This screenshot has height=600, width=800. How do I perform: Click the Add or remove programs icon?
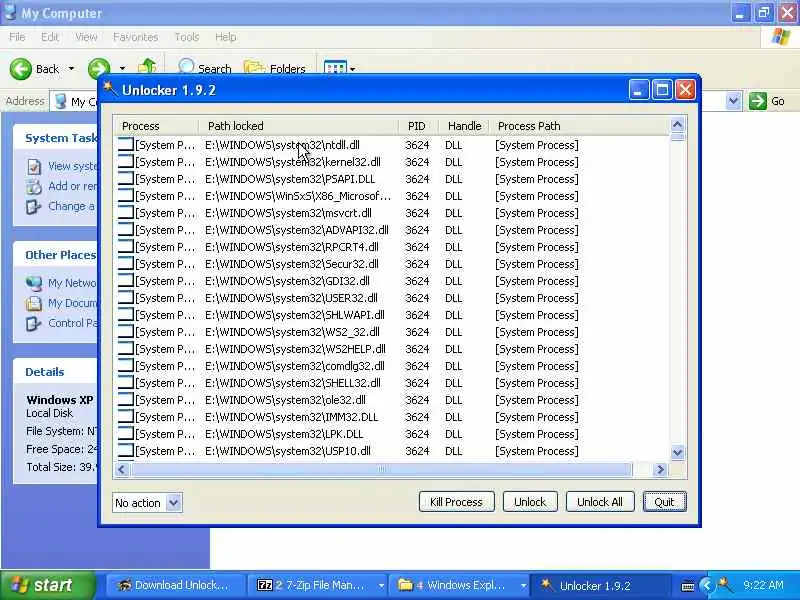click(34, 187)
